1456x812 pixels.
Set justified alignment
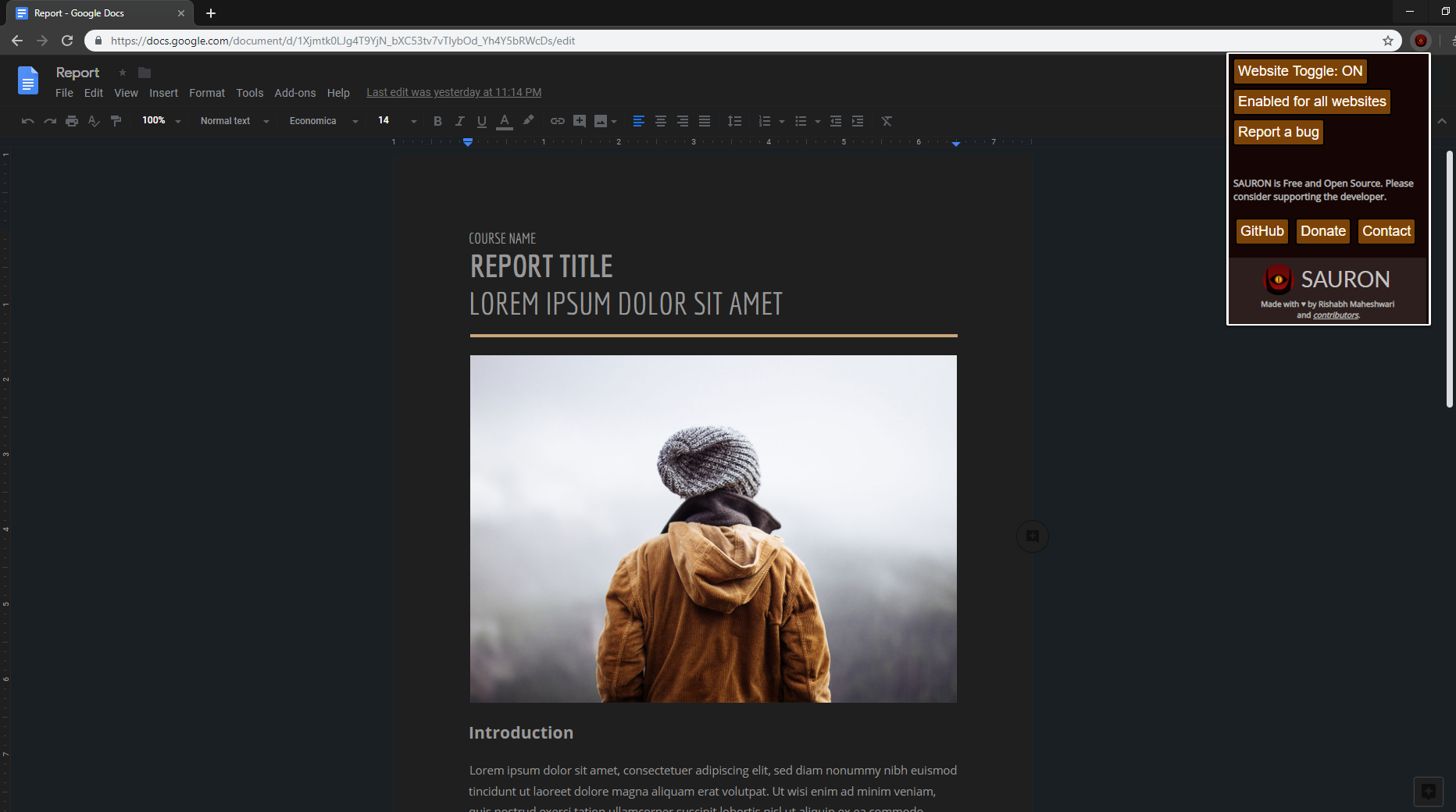[x=704, y=121]
